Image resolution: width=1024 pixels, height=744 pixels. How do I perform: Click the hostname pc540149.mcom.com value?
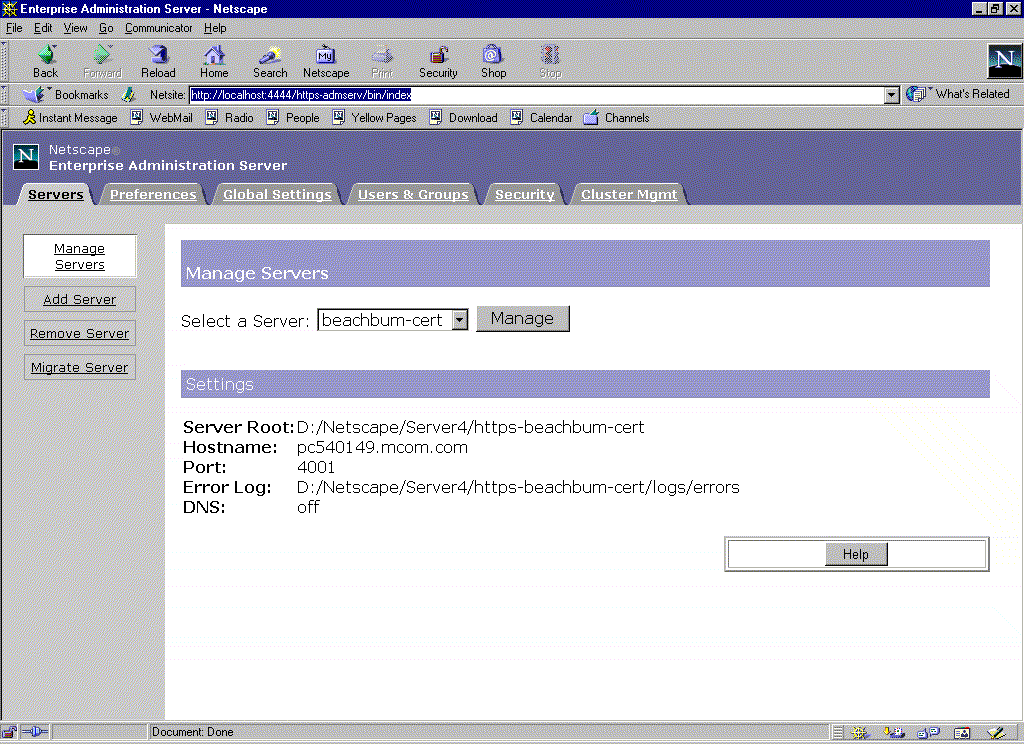coord(382,447)
